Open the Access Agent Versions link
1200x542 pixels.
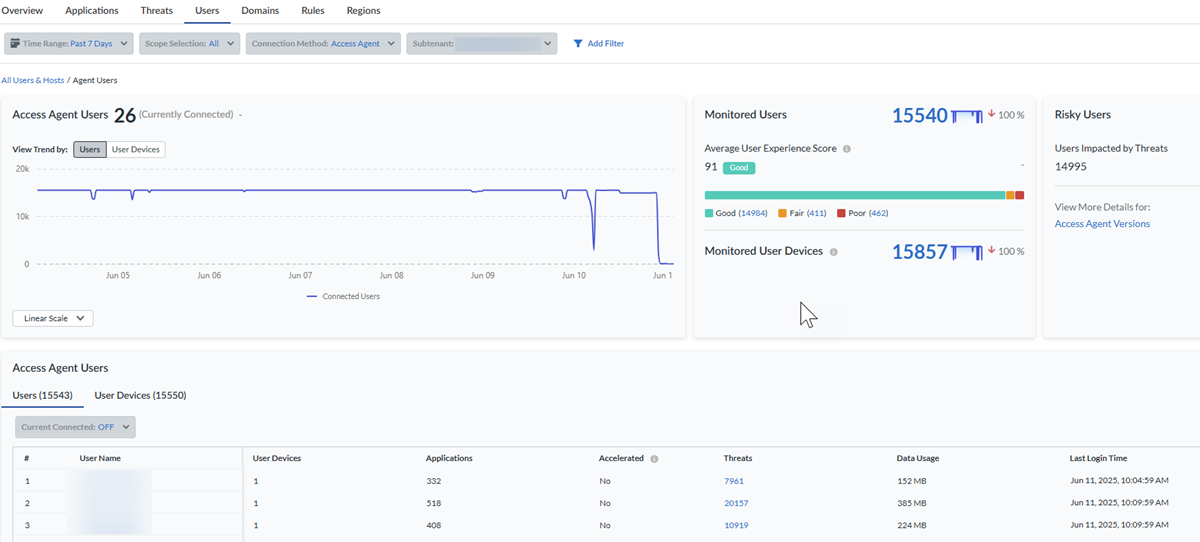click(x=1102, y=224)
